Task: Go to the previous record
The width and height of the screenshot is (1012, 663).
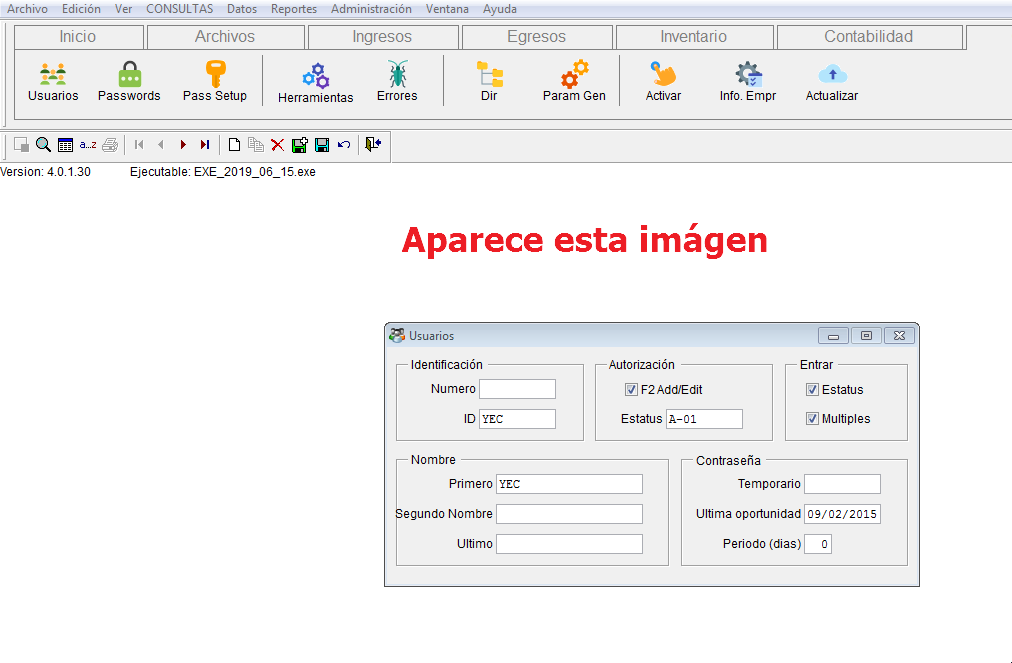Action: (161, 145)
